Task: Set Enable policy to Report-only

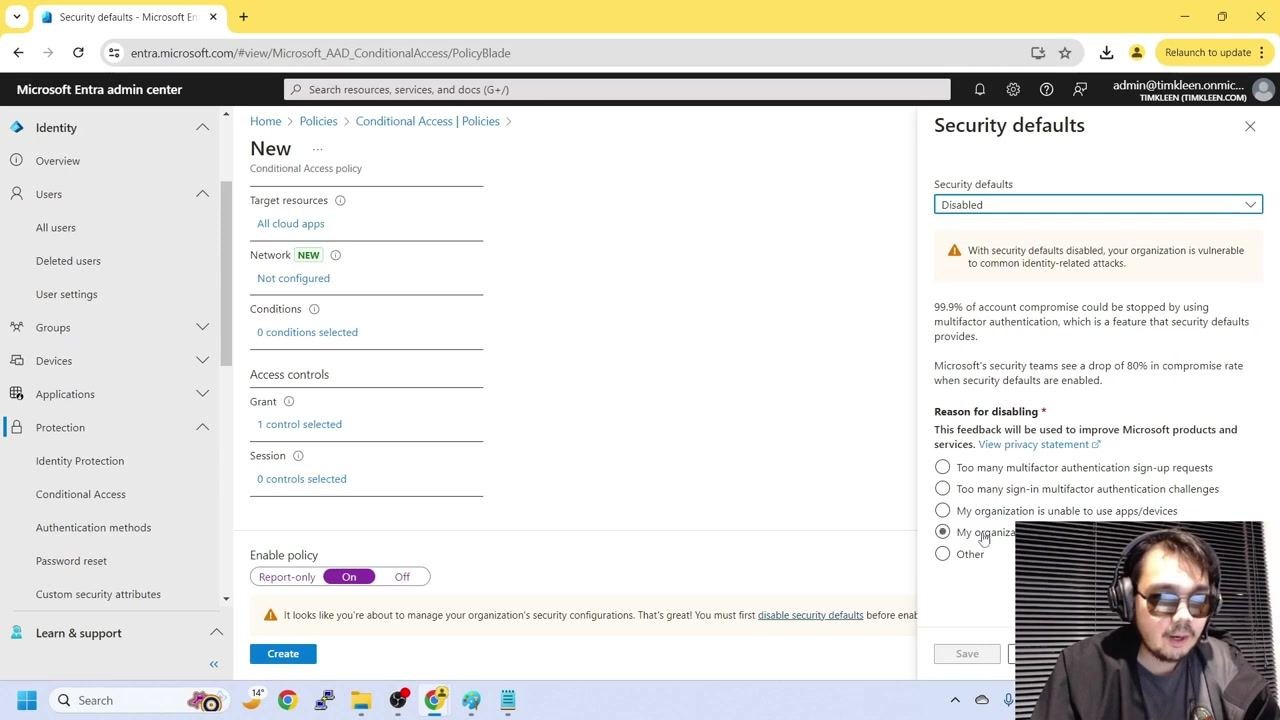Action: click(287, 577)
